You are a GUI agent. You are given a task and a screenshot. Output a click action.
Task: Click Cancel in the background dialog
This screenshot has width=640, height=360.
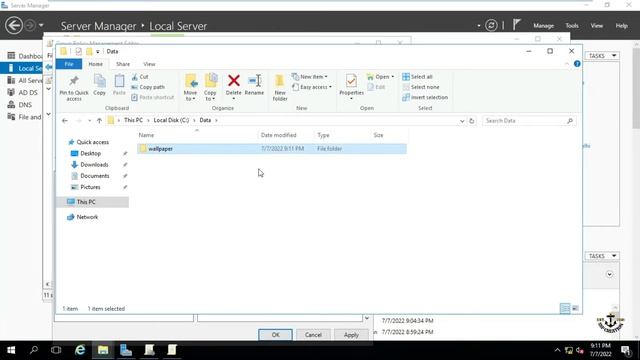coord(313,335)
